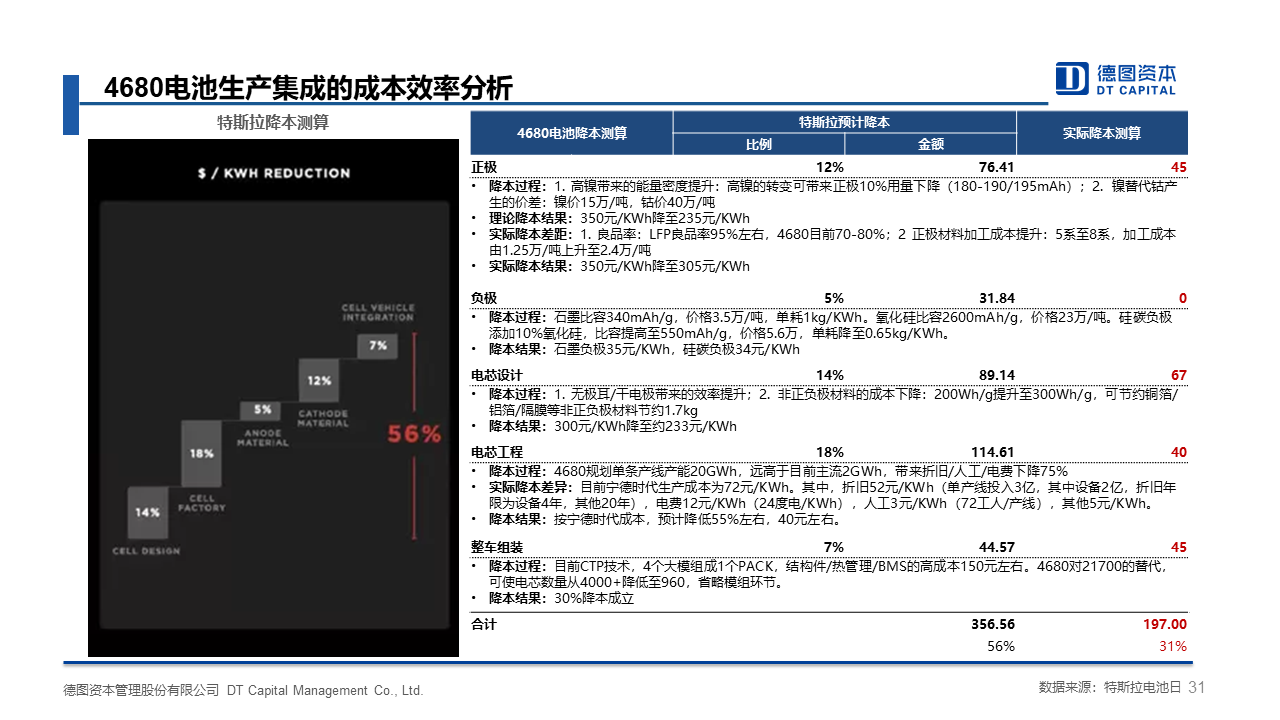Click the 356.56 total amount

pos(993,624)
